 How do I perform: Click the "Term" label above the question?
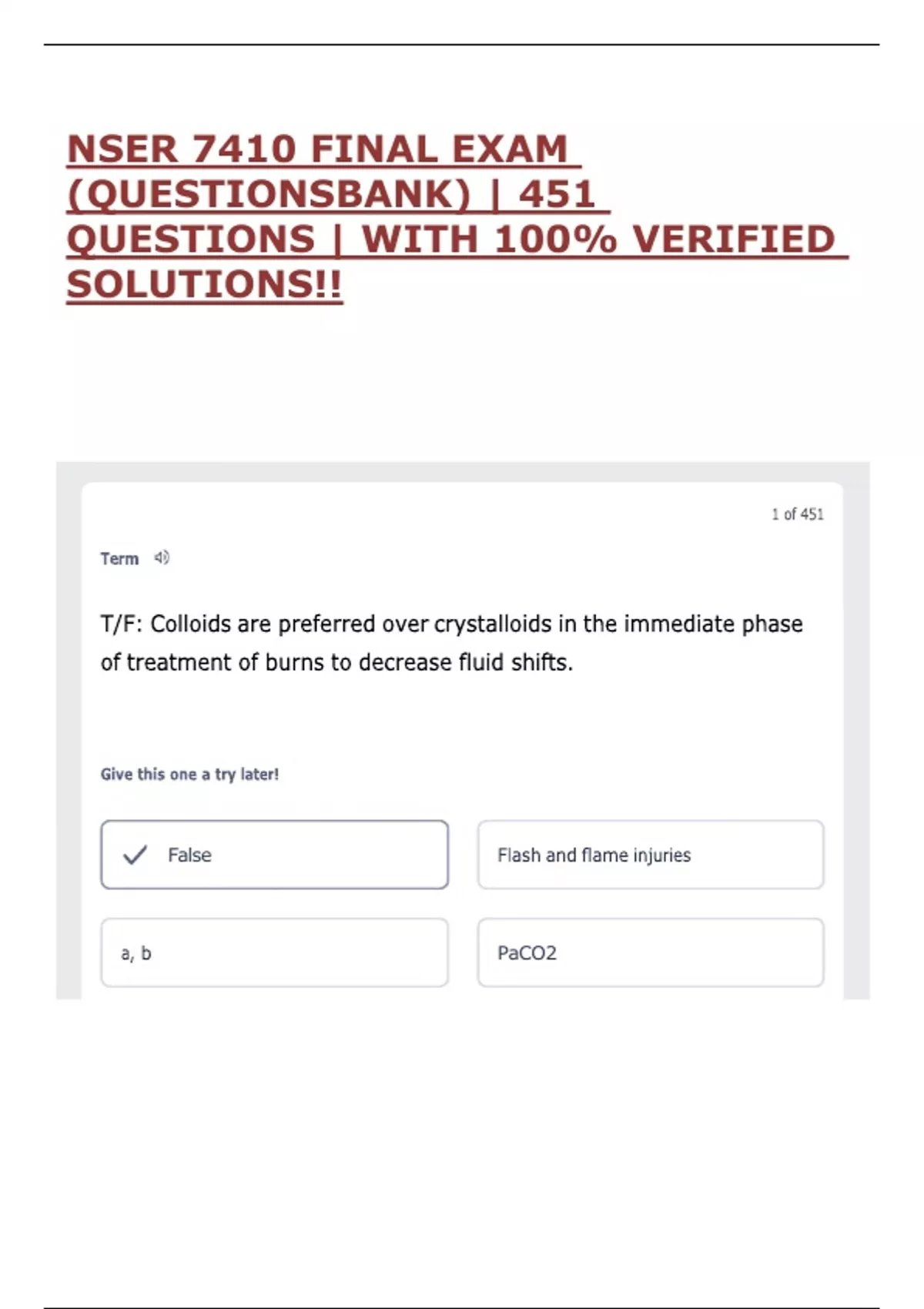[119, 559]
